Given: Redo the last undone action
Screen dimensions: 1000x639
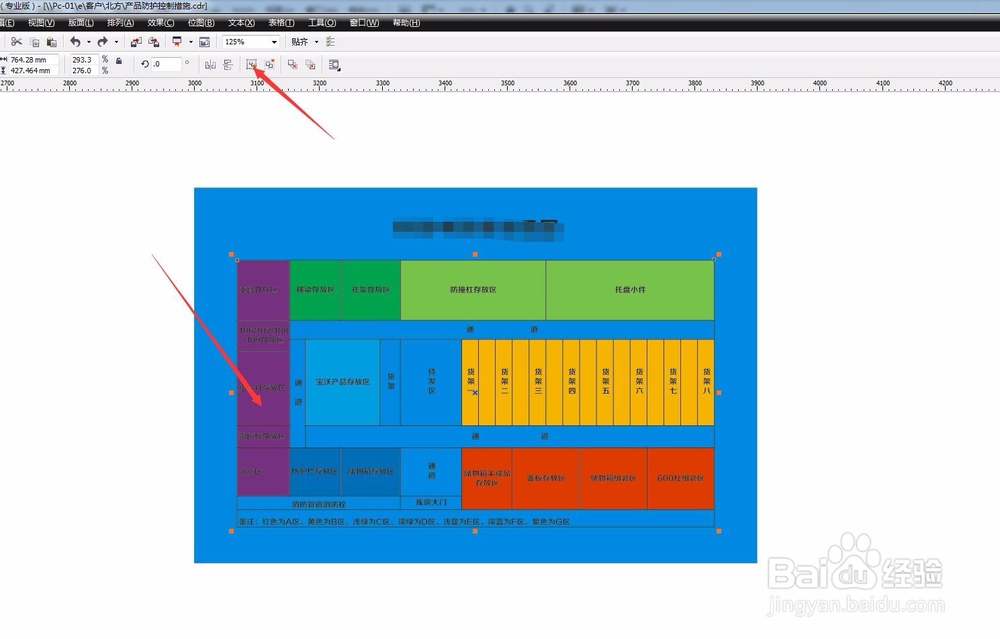Looking at the screenshot, I should coord(102,41).
